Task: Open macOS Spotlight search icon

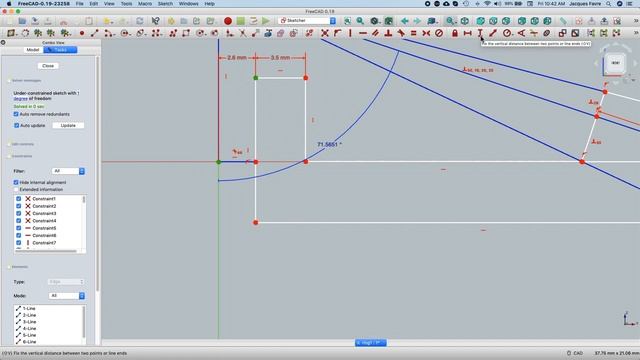Action: 609,4
